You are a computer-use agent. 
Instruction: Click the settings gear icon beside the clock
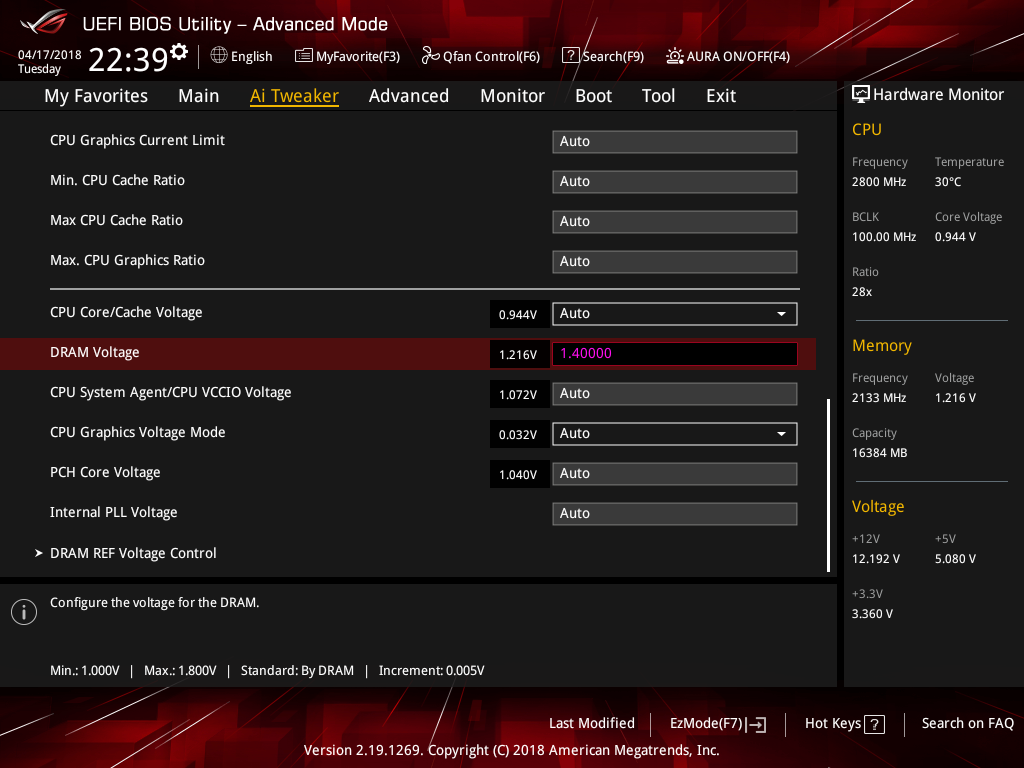tap(179, 52)
